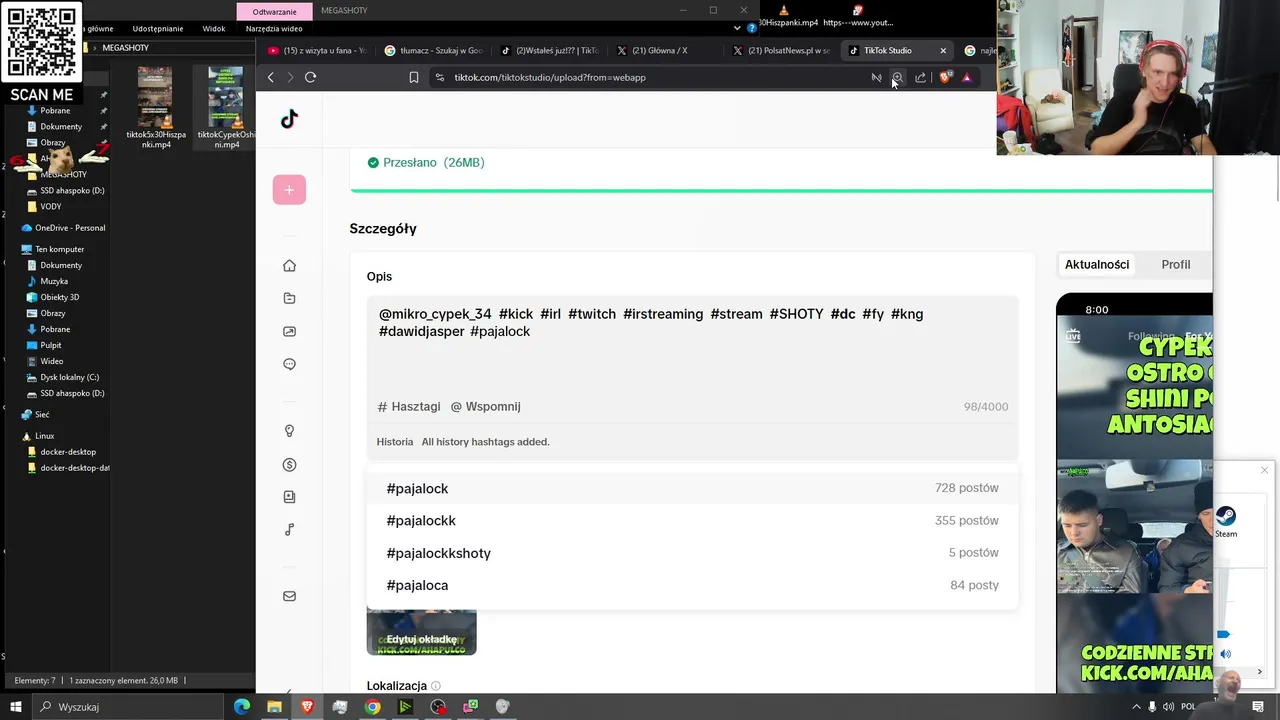1280x720 pixels.
Task: Expand the ribbon chevron in File Explorer
Action: (737, 28)
